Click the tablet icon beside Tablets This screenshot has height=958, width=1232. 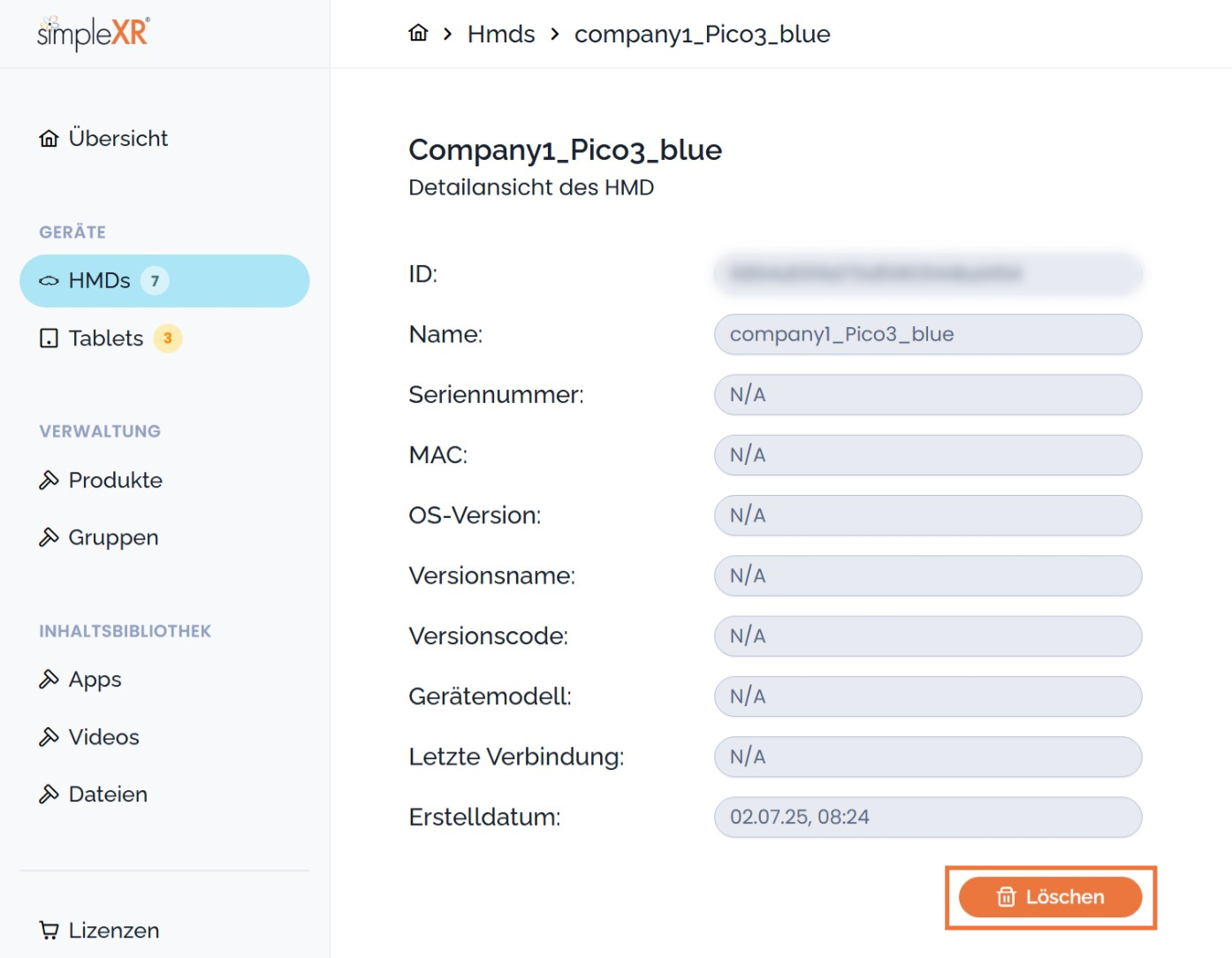pyautogui.click(x=49, y=338)
